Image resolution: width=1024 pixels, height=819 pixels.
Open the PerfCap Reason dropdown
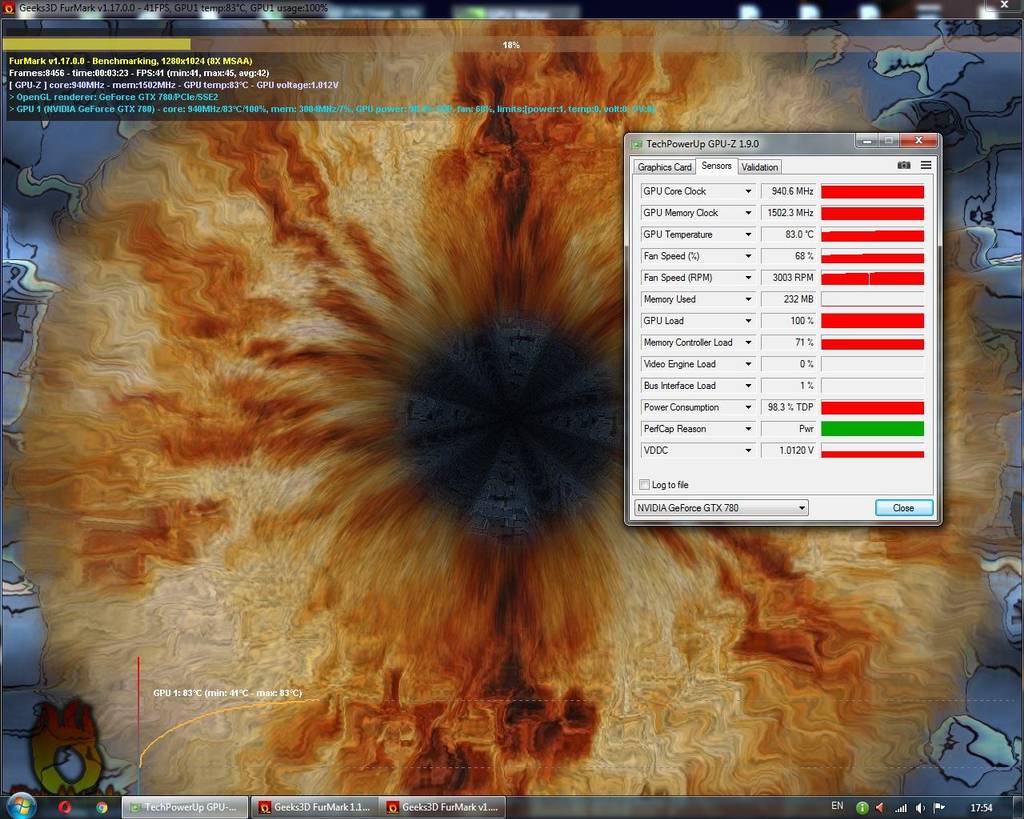(748, 428)
